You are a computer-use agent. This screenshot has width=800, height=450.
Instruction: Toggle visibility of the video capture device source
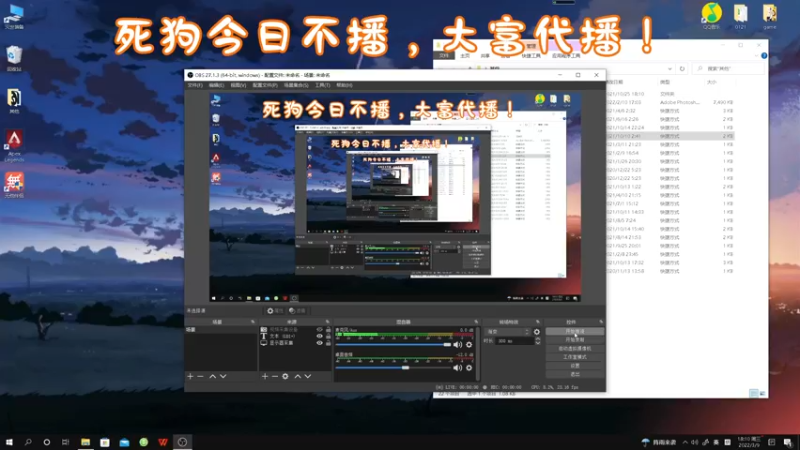point(319,330)
